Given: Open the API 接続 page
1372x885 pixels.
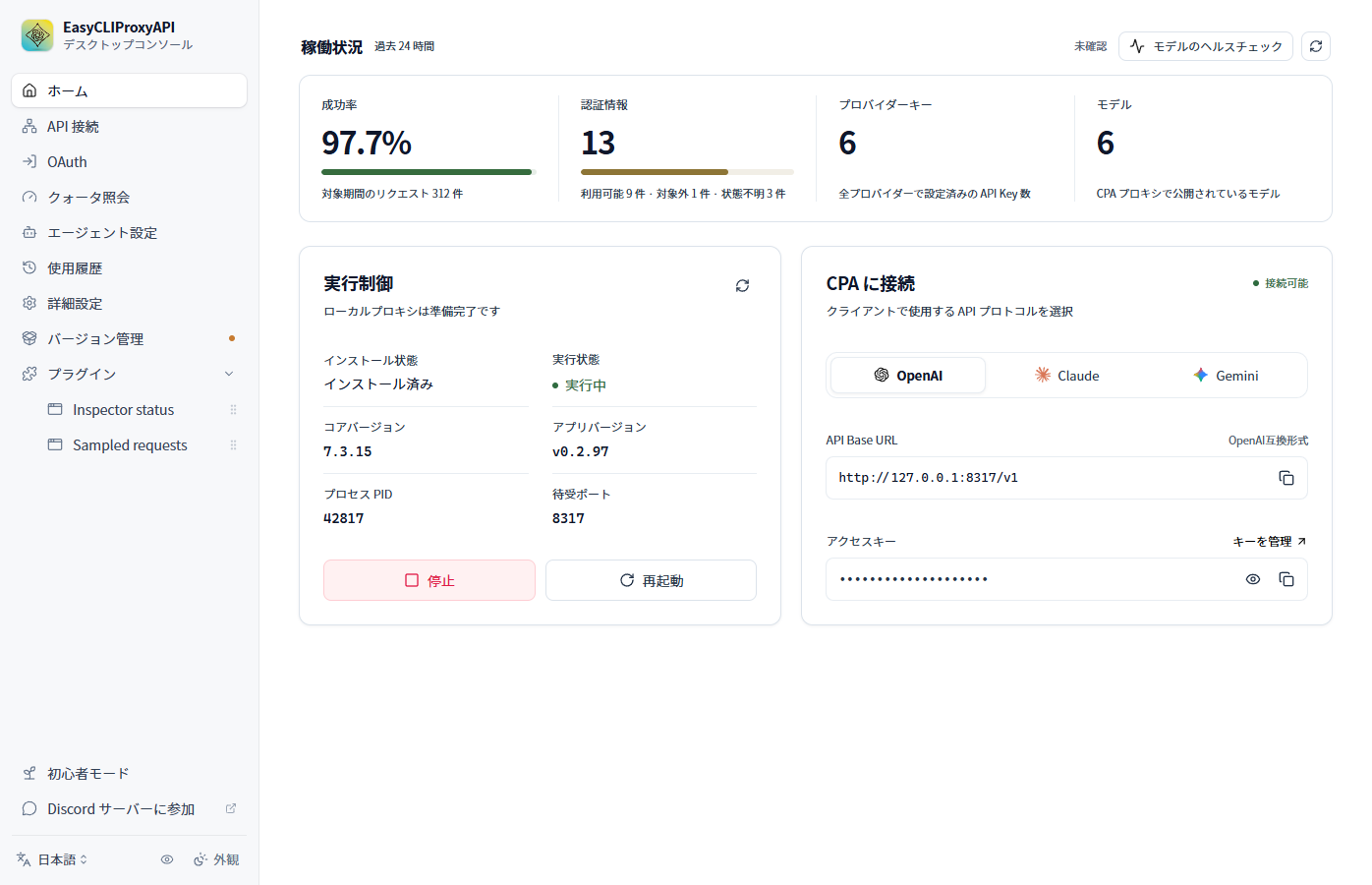Looking at the screenshot, I should (129, 126).
